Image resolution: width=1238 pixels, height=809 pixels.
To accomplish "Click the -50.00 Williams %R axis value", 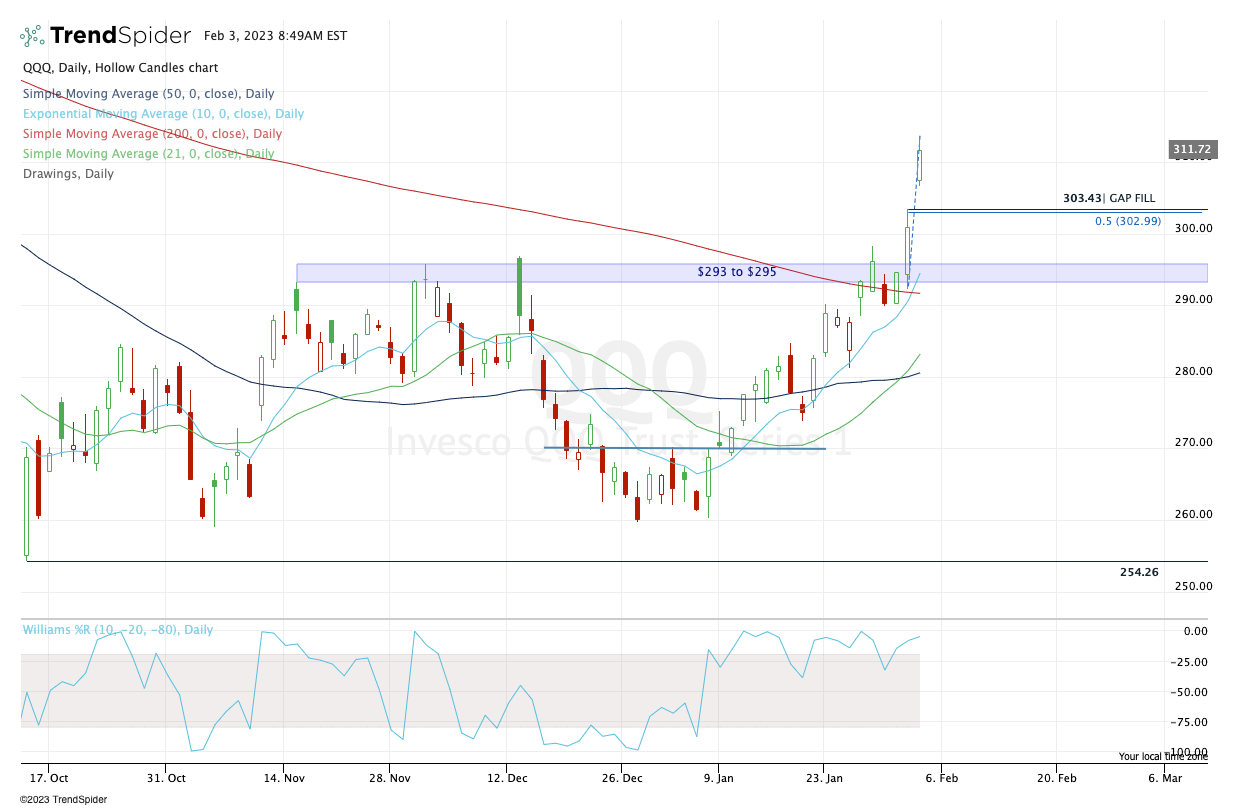I will click(1190, 692).
